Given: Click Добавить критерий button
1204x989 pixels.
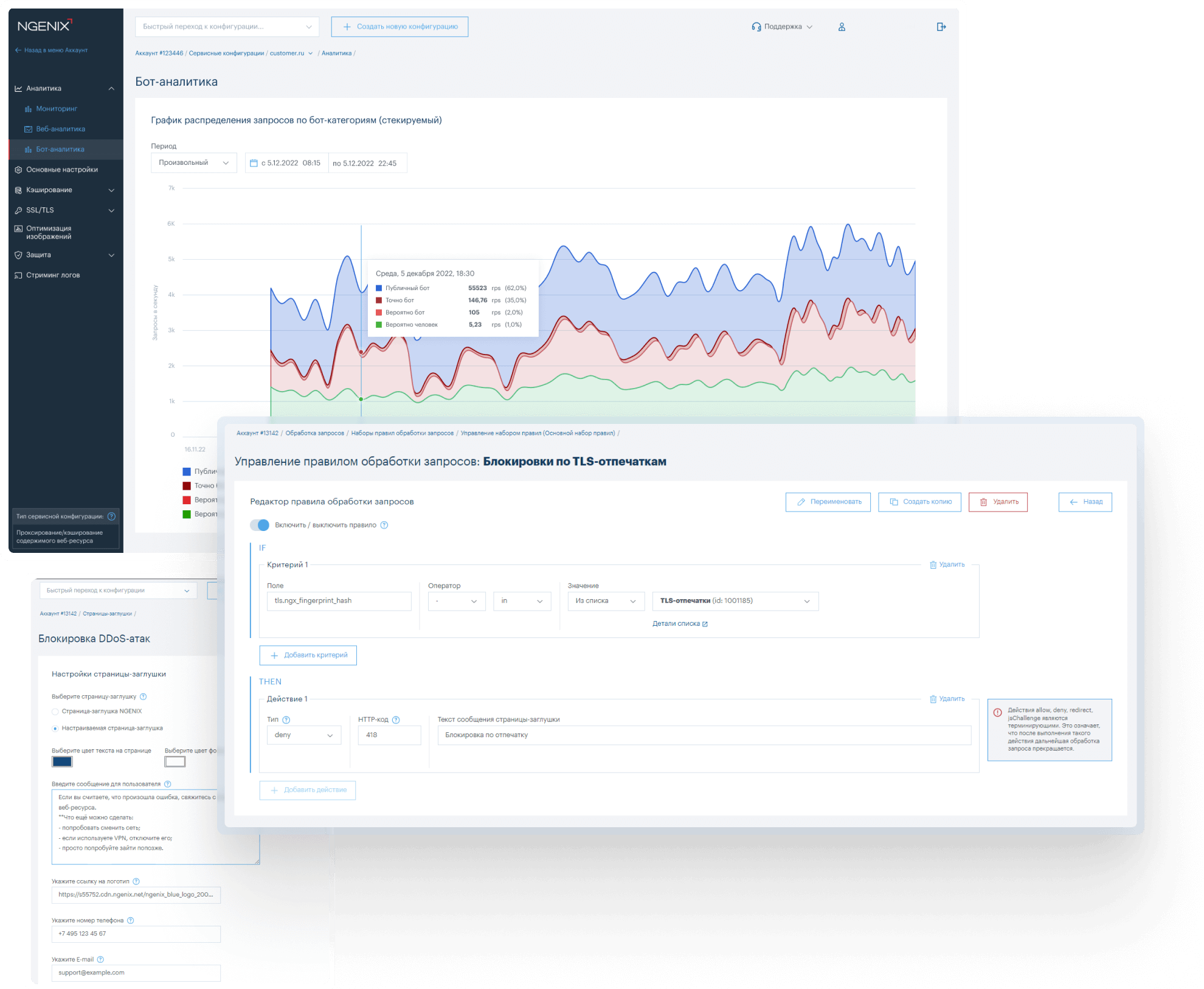Looking at the screenshot, I should click(x=308, y=656).
